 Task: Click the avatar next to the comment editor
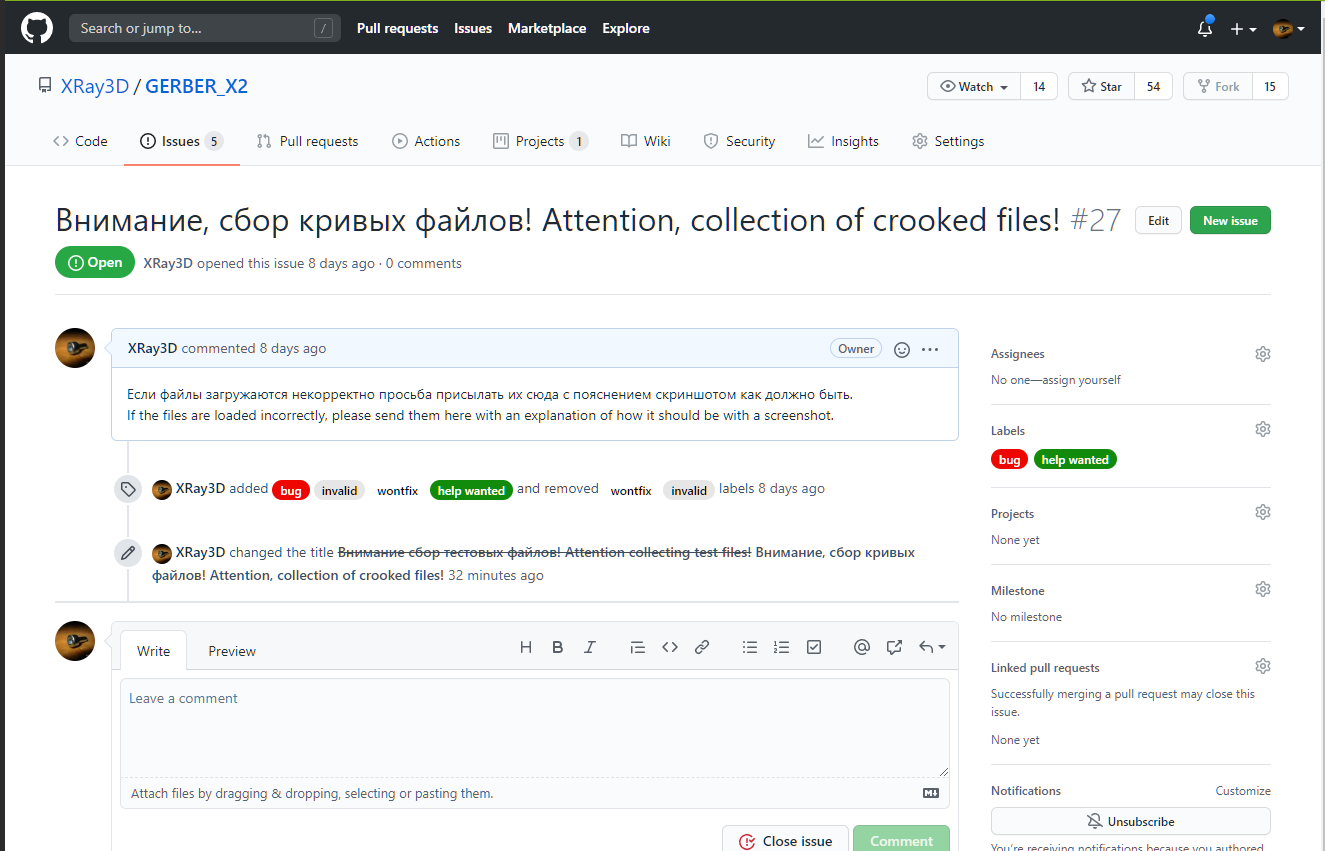click(75, 641)
